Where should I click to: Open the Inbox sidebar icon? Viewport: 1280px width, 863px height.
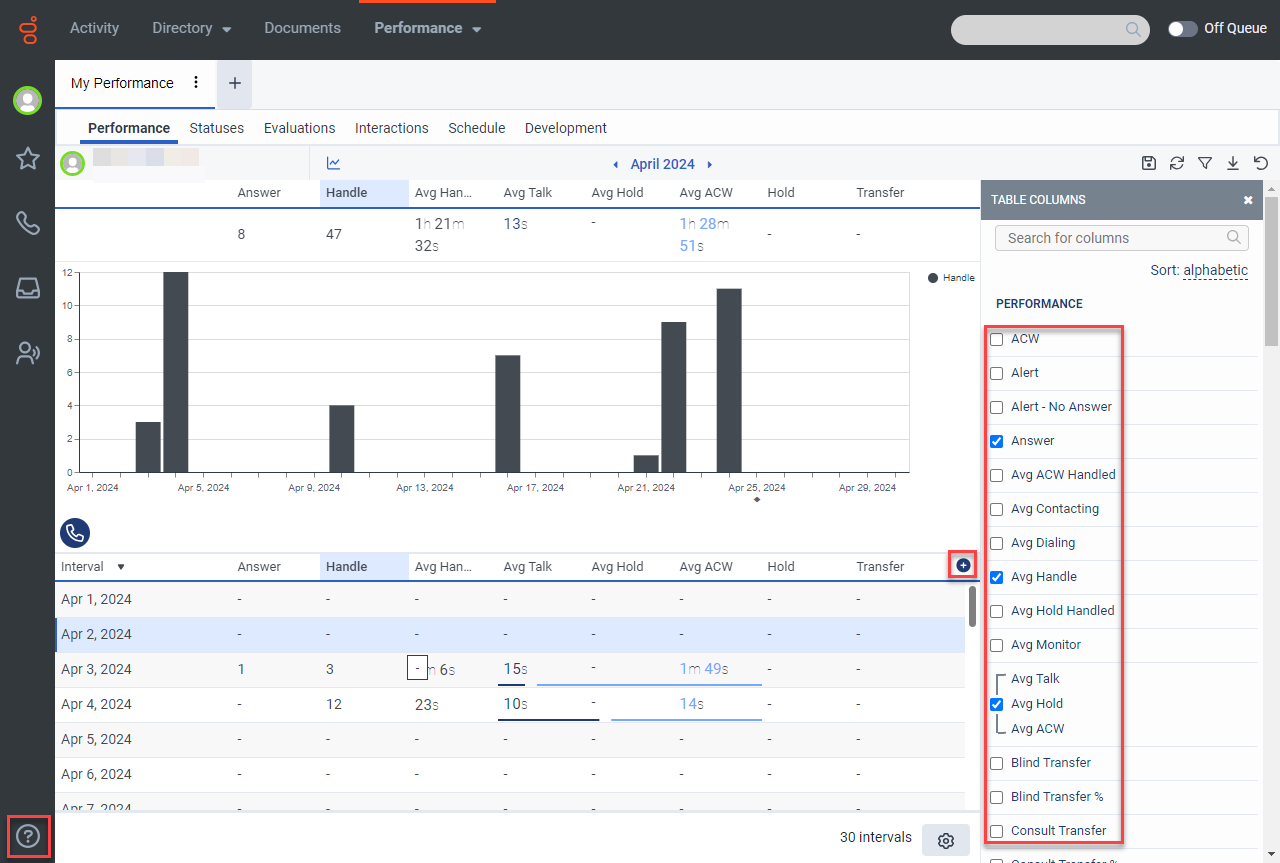[28, 288]
